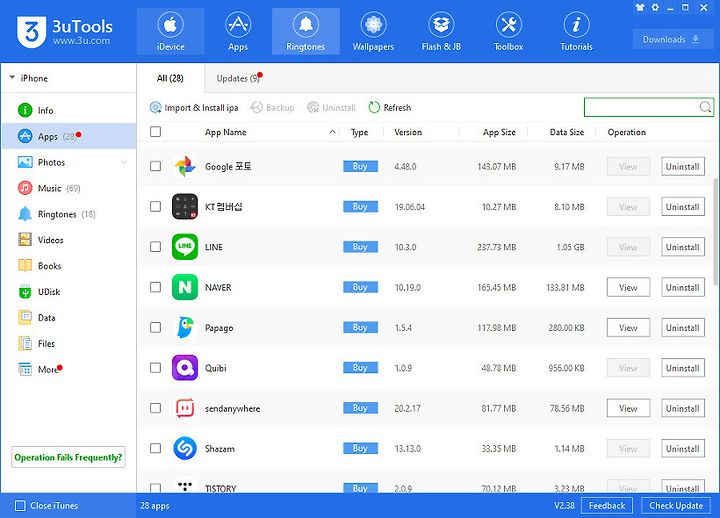Switch to the Updates (9) tab

[239, 78]
